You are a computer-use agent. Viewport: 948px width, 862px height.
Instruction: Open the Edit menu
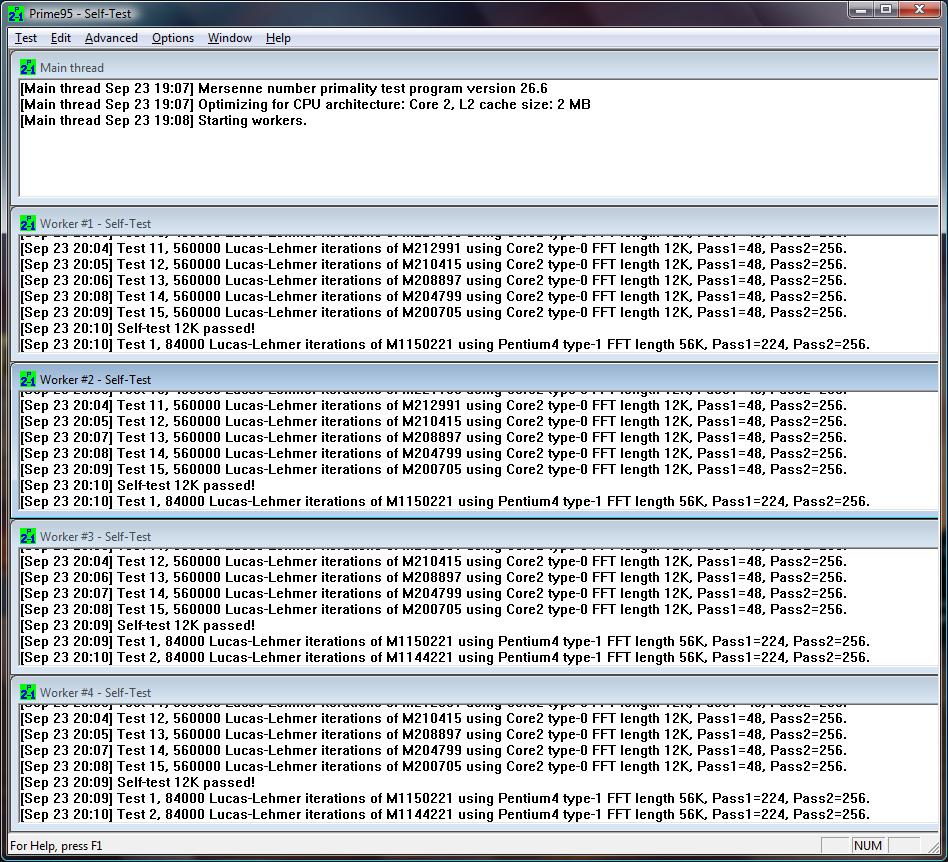tap(60, 38)
